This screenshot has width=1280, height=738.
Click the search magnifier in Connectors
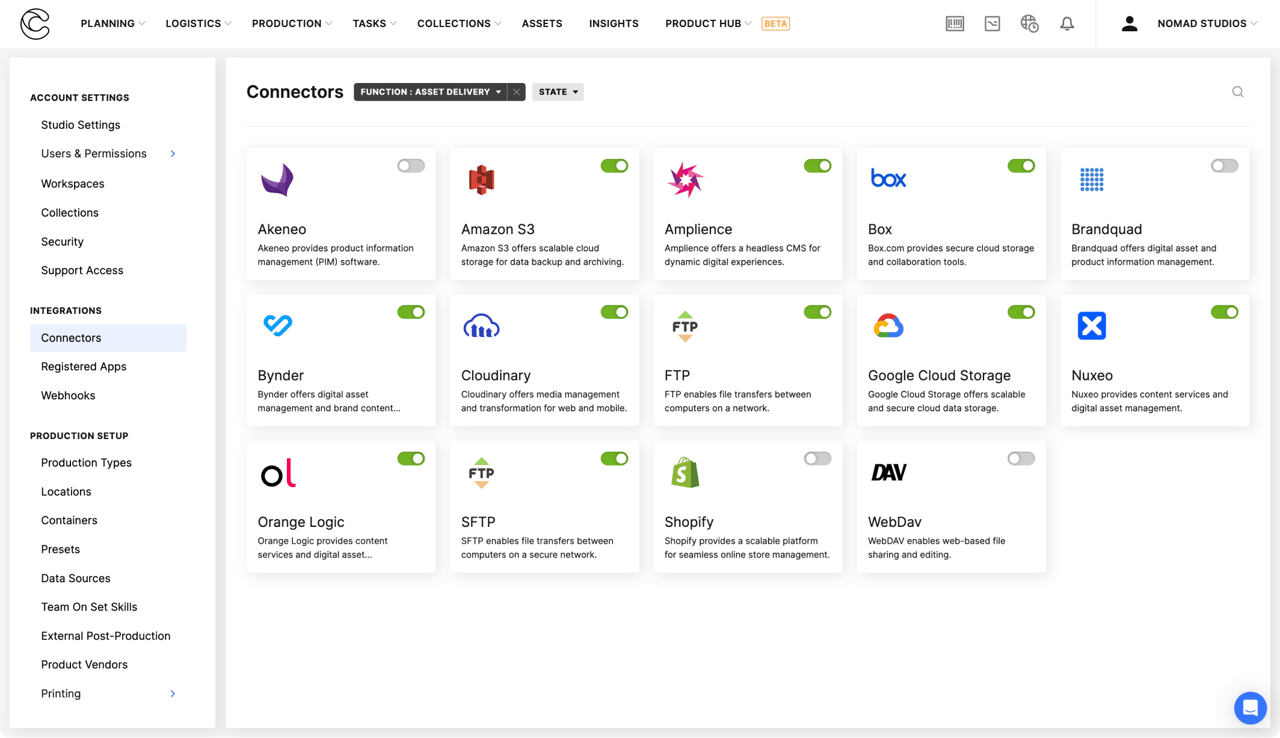pos(1238,92)
